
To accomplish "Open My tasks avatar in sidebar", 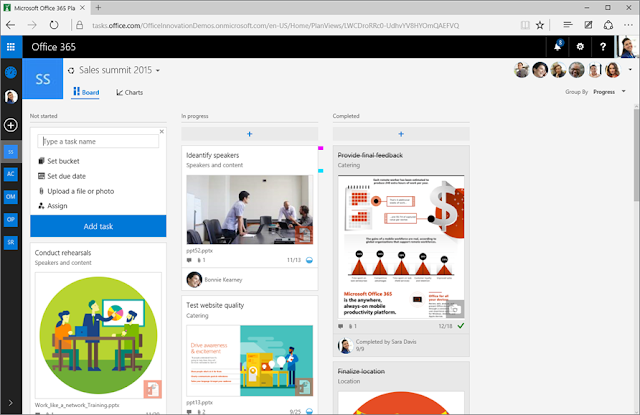I will (11, 97).
